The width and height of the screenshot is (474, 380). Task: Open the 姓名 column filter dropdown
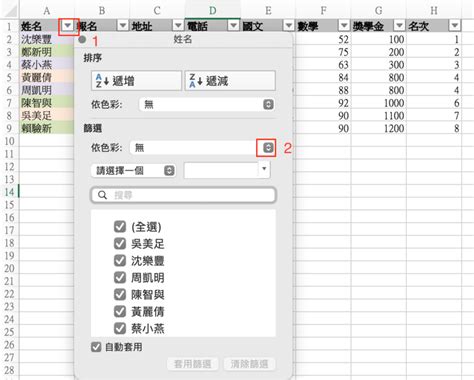click(68, 26)
